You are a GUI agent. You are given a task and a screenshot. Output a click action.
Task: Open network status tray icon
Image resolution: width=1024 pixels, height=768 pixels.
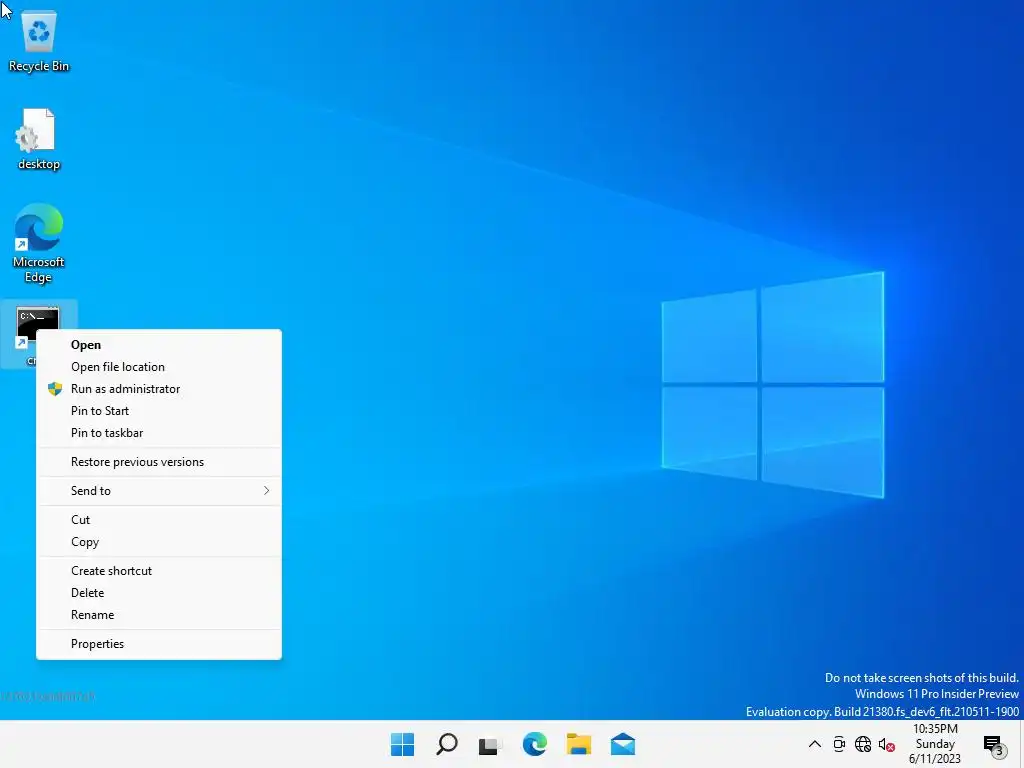(x=863, y=744)
